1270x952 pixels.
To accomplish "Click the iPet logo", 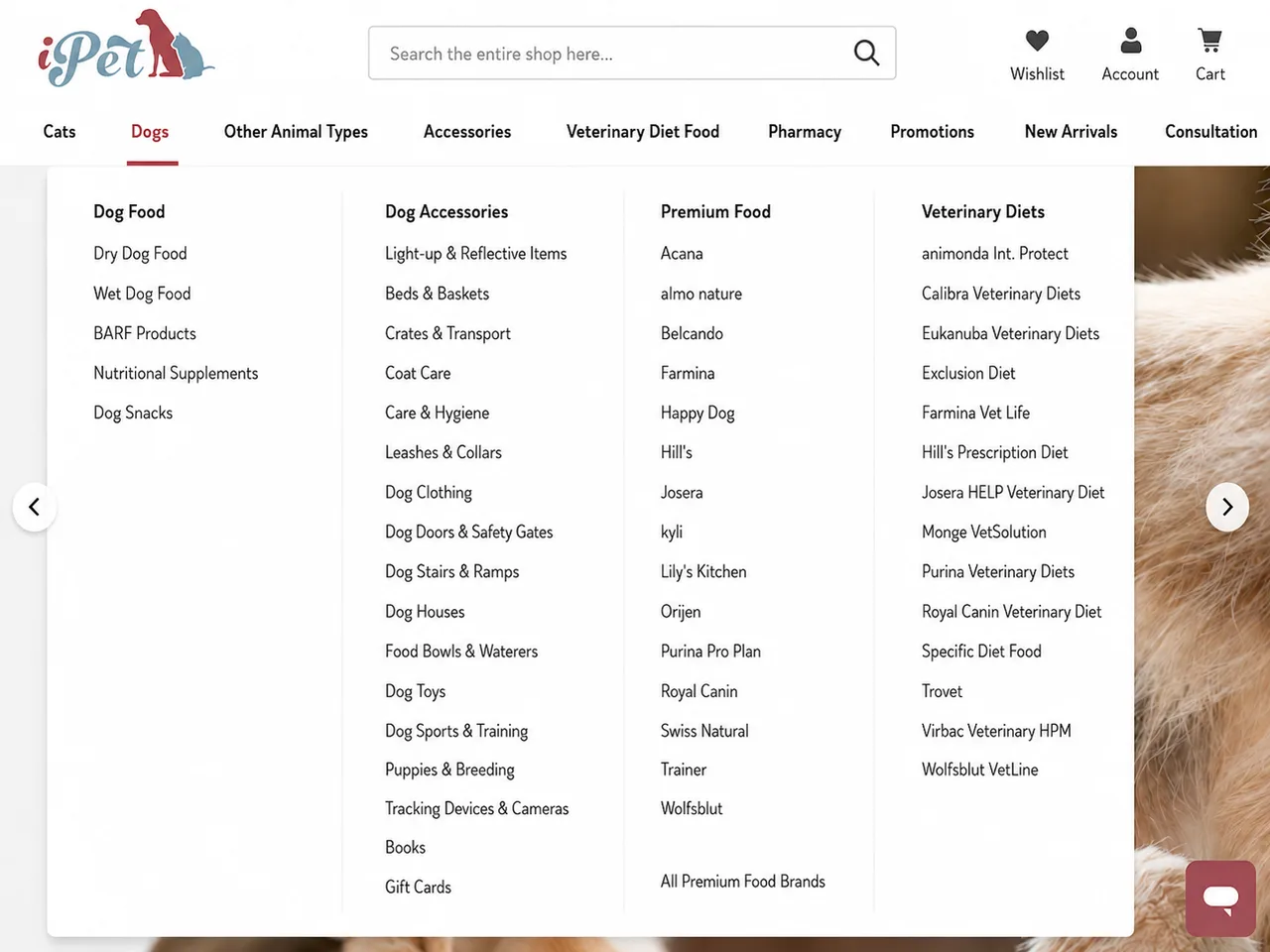I will [x=126, y=48].
